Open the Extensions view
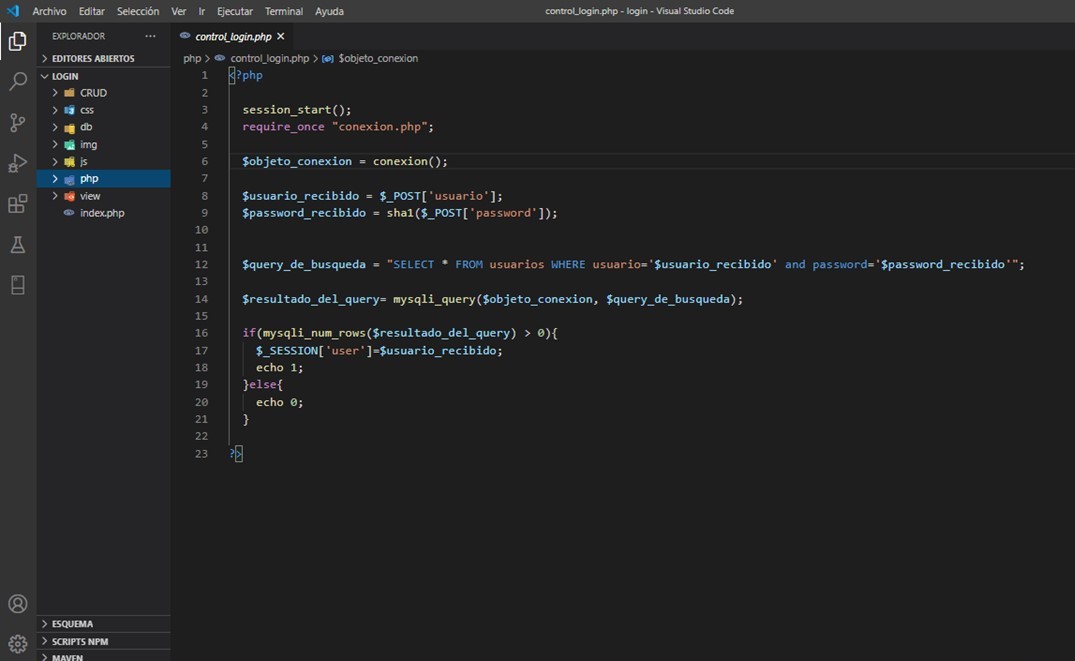Screen dimensions: 1075x661 pos(17,204)
